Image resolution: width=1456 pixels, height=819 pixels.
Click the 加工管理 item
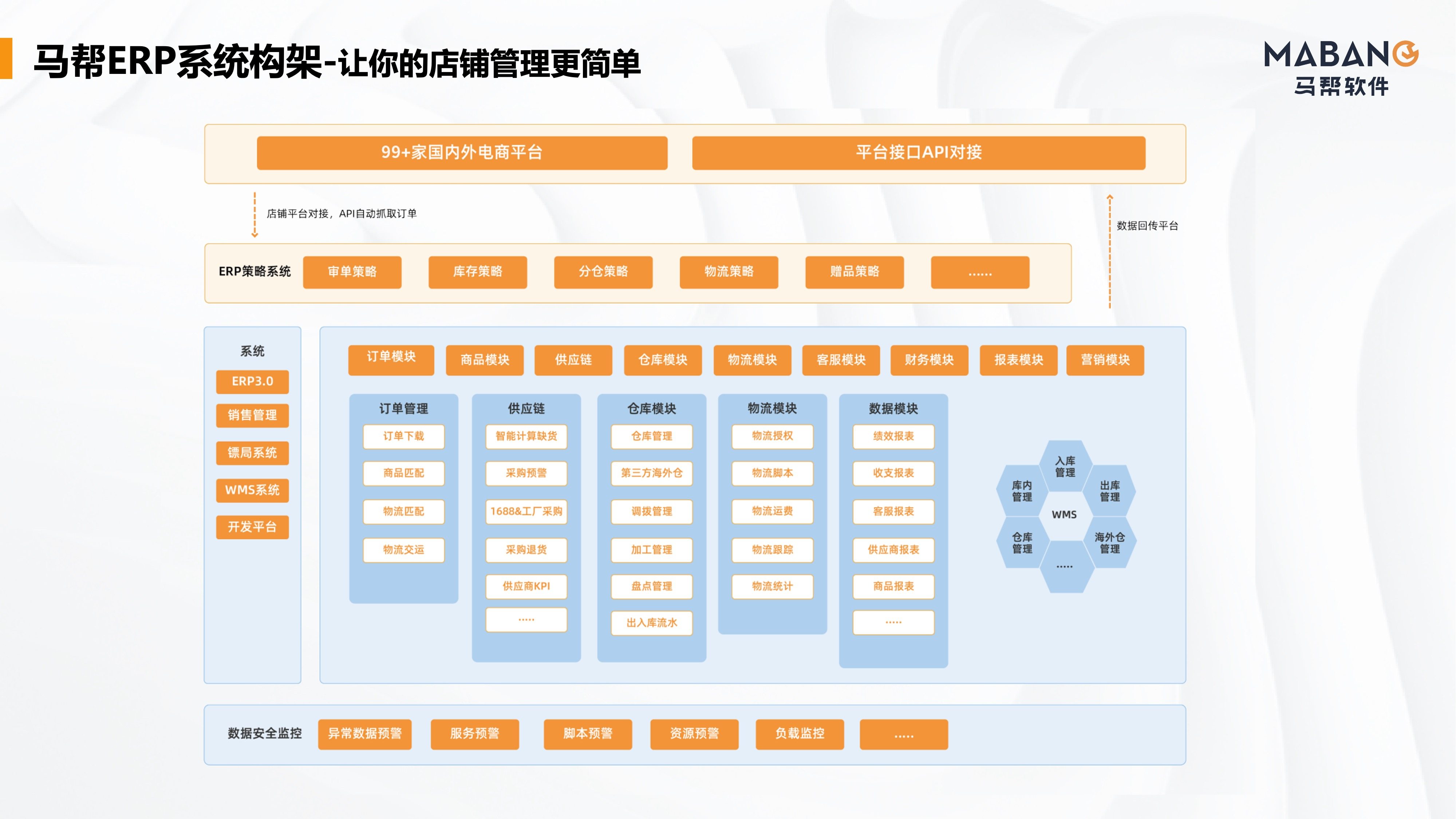click(652, 550)
